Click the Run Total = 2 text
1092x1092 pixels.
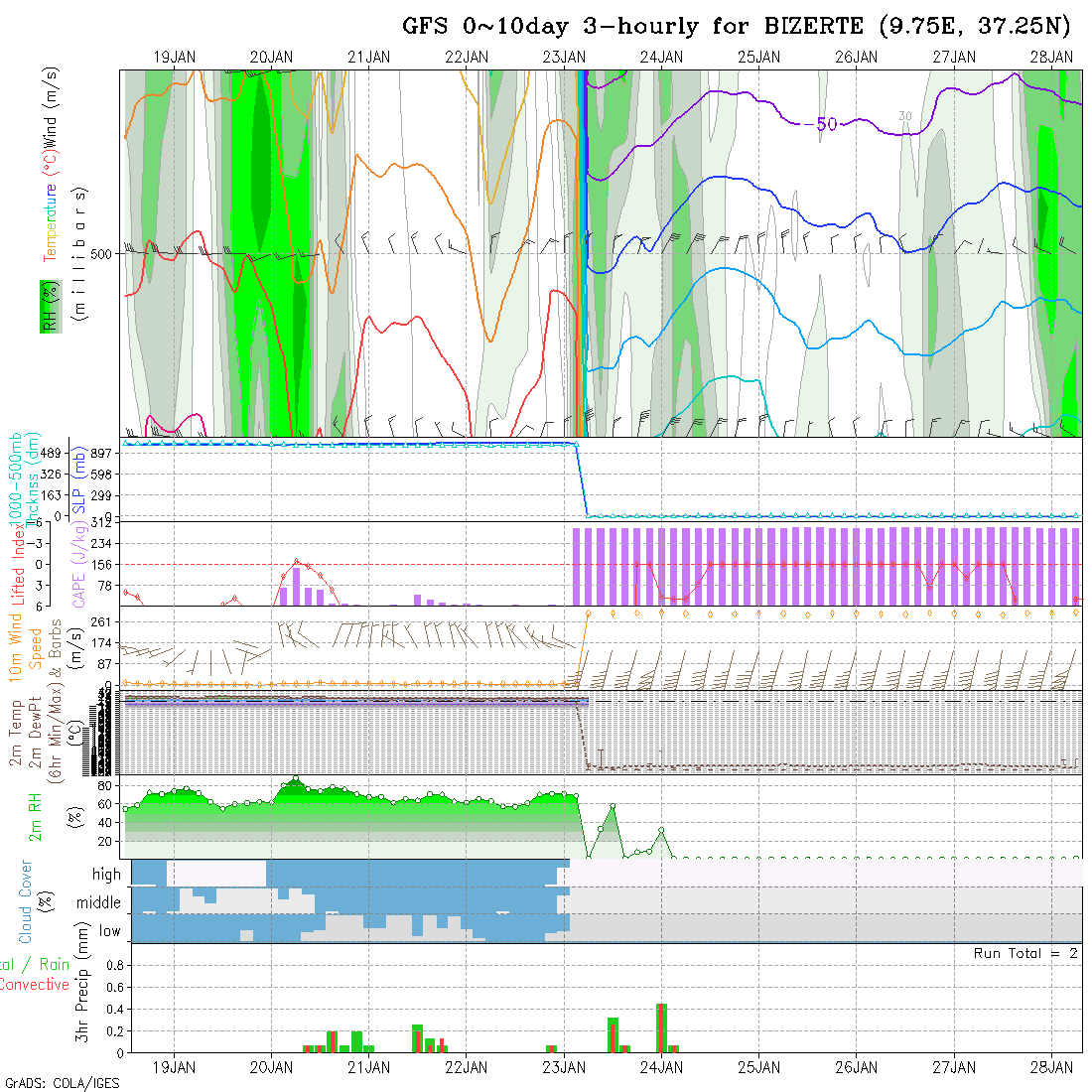1025,953
